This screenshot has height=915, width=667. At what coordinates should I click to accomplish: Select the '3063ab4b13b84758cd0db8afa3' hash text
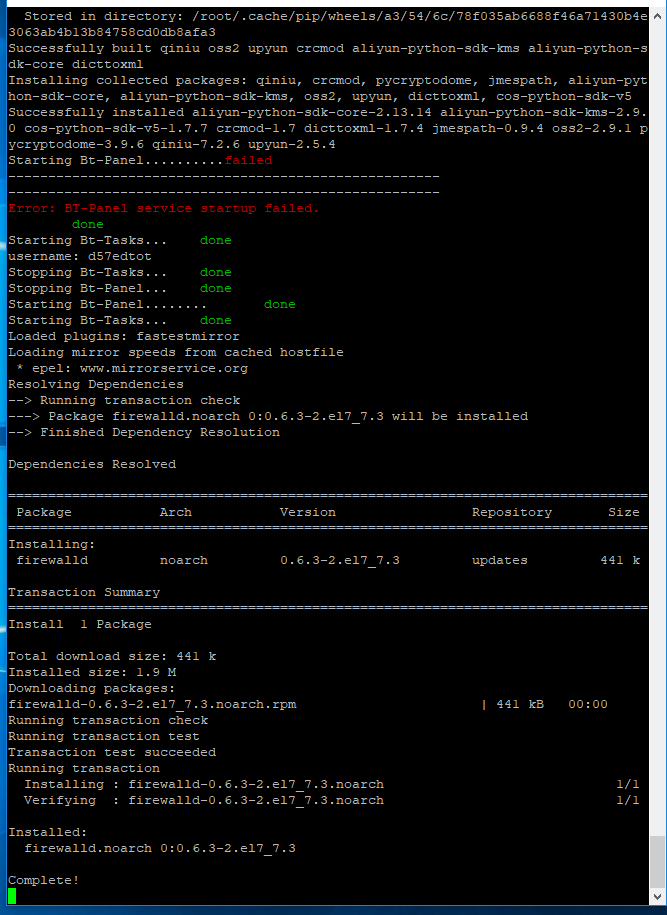(111, 32)
